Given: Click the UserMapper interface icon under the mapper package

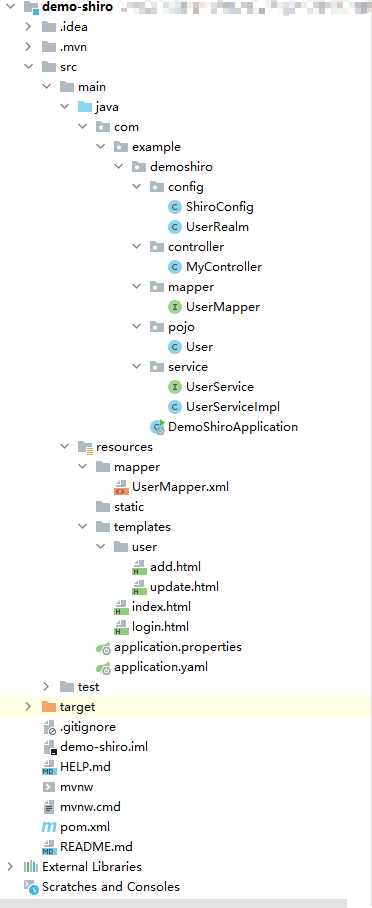Looking at the screenshot, I should [174, 307].
